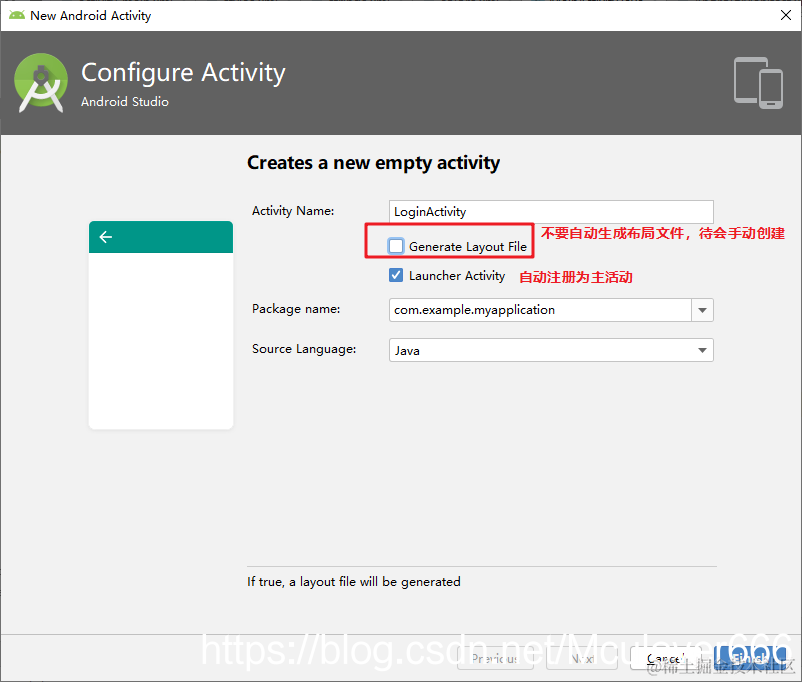Click the Android Studio logo icon
802x682 pixels.
tap(41, 82)
